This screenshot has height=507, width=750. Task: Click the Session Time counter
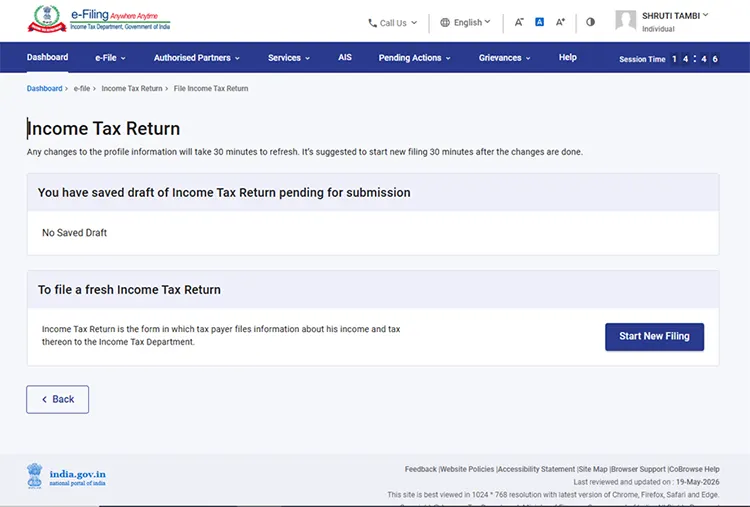tap(669, 59)
